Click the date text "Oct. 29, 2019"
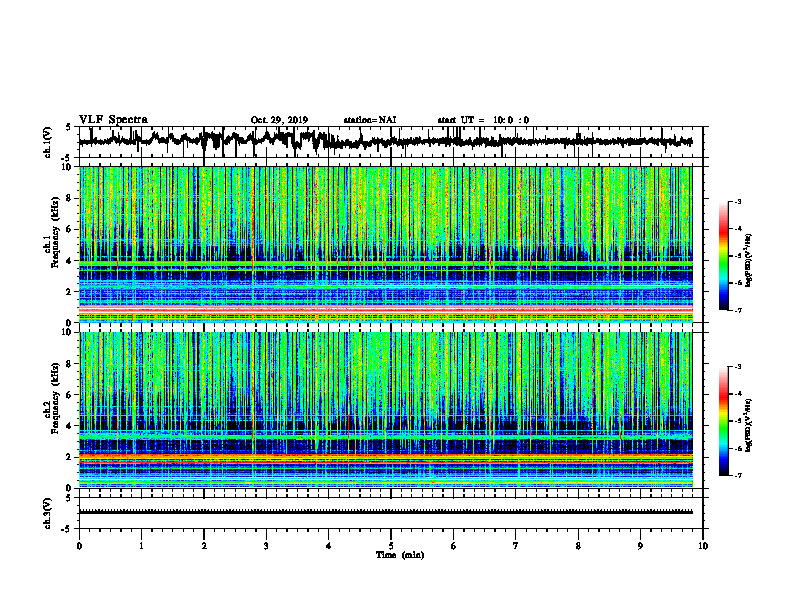792x612 pixels. click(279, 120)
